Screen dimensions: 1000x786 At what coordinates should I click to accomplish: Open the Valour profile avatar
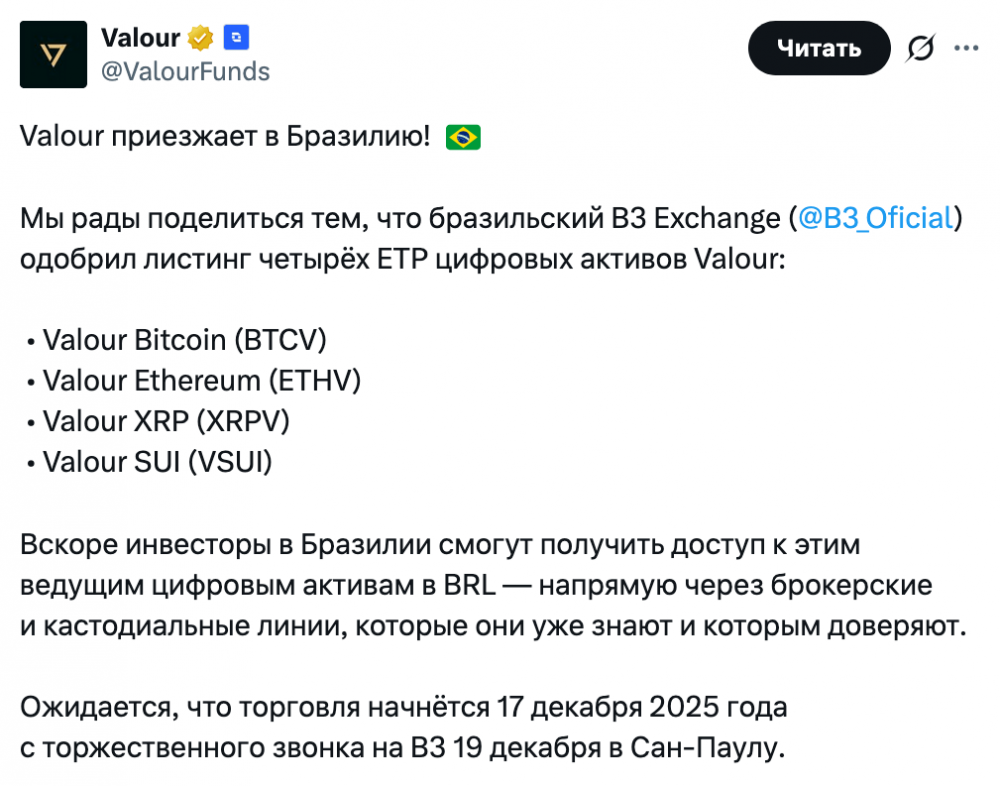[55, 54]
